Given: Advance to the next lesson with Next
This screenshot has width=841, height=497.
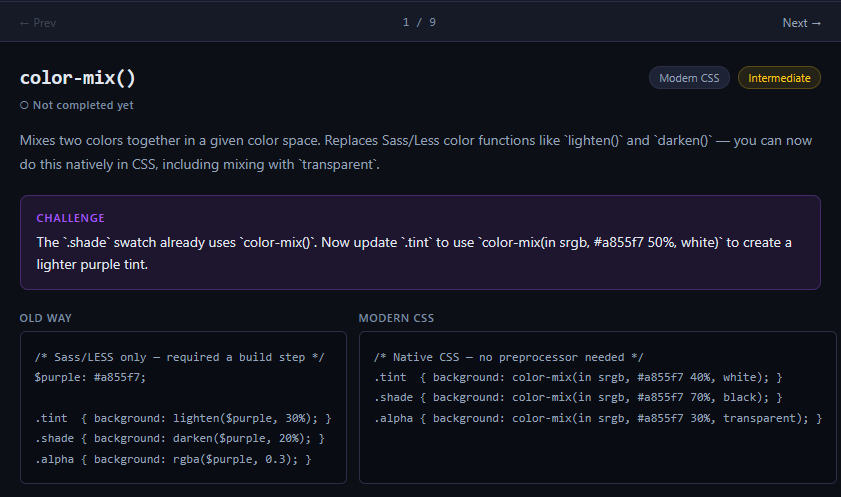Looking at the screenshot, I should pyautogui.click(x=801, y=23).
